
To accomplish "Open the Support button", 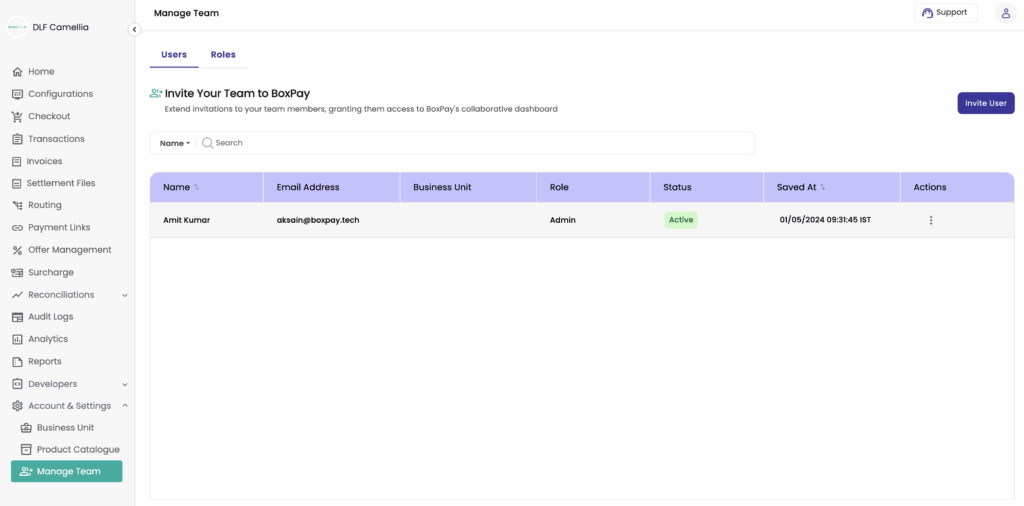I will 946,12.
